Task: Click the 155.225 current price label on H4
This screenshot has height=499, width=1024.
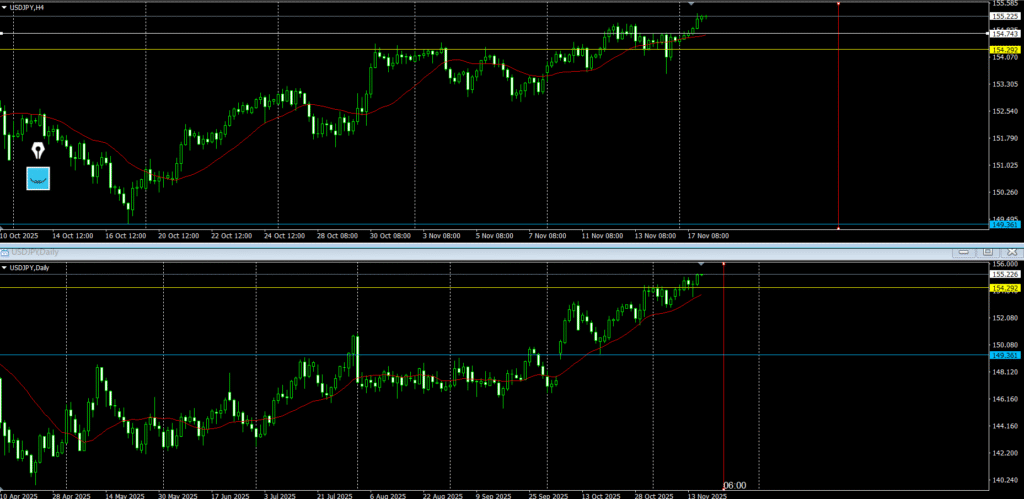Action: pyautogui.click(x=1004, y=16)
